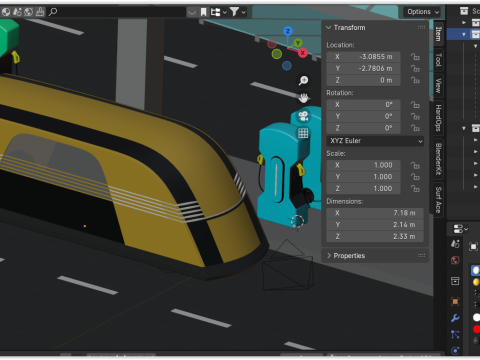Image resolution: width=480 pixels, height=360 pixels.
Task: Open the View sidebar tab
Action: [x=439, y=86]
